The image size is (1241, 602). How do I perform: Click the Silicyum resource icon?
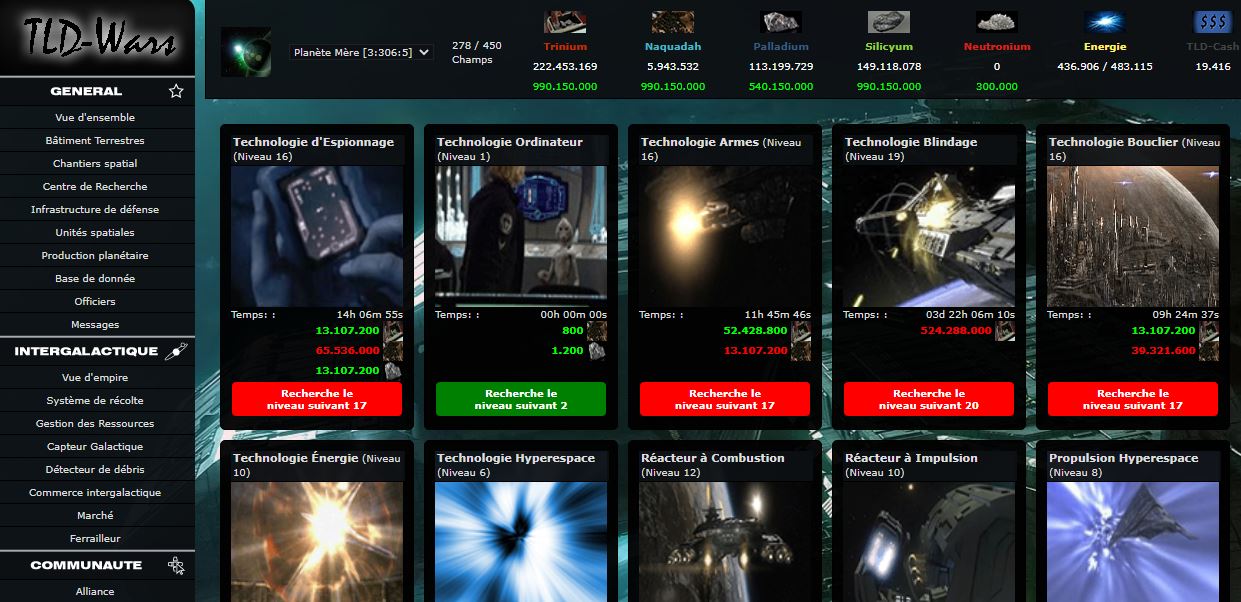click(888, 22)
